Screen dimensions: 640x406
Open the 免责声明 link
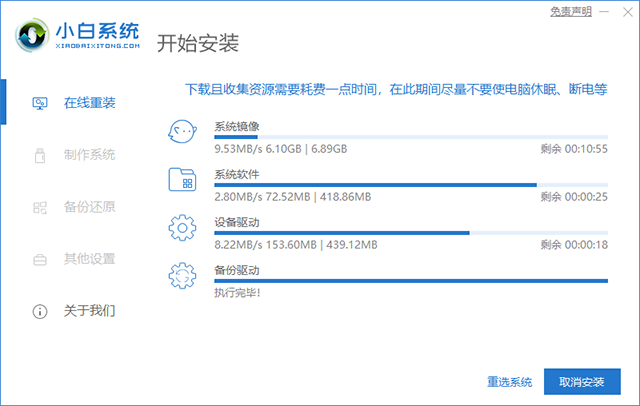click(x=571, y=11)
